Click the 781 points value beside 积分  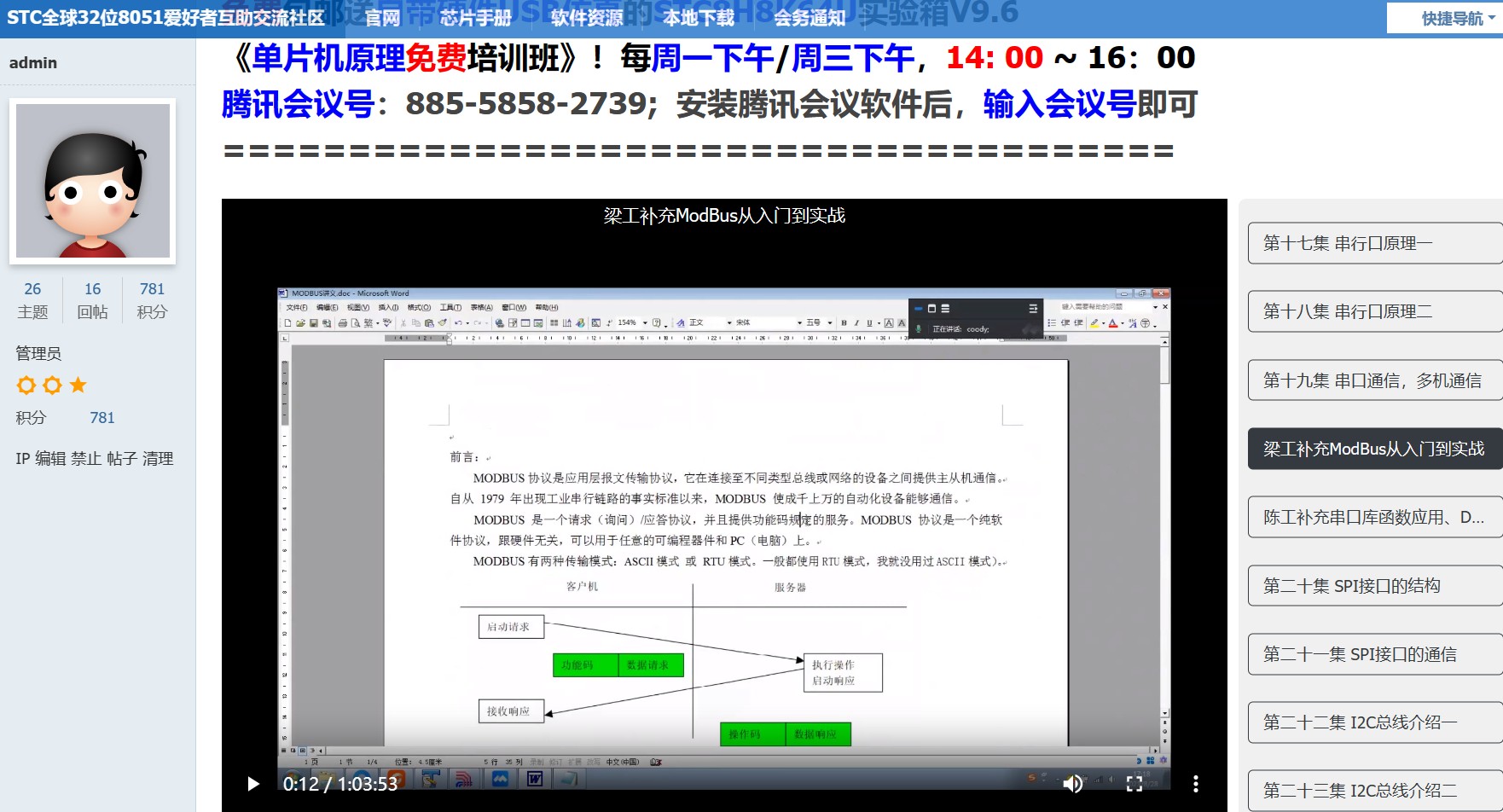pyautogui.click(x=102, y=418)
